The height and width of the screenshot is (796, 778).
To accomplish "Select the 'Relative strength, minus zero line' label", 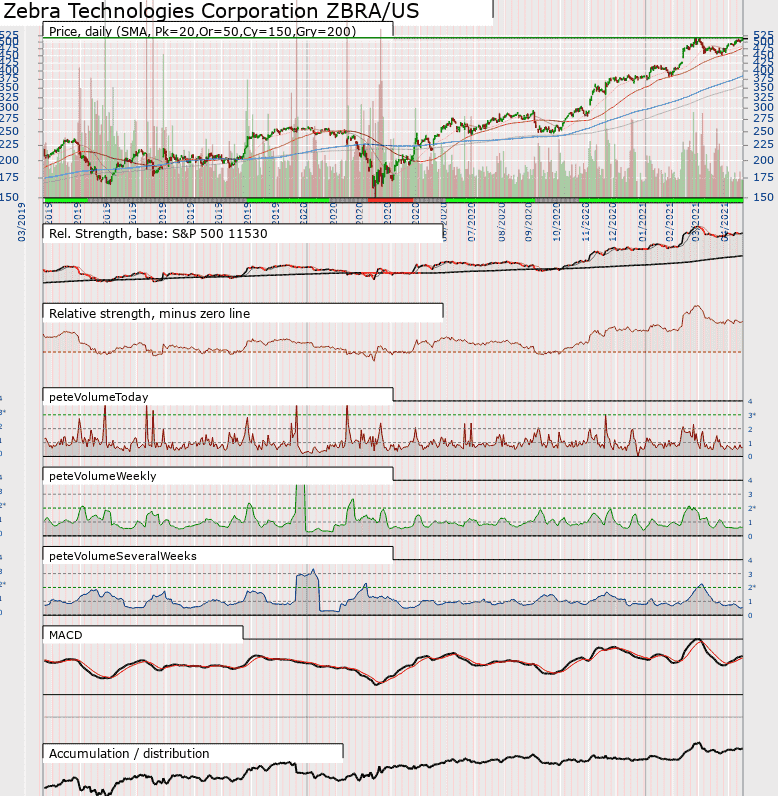I will click(149, 314).
